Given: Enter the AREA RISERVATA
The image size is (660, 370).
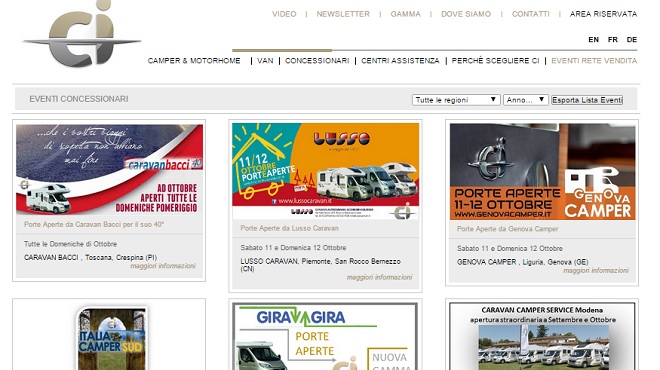Looking at the screenshot, I should coord(603,14).
